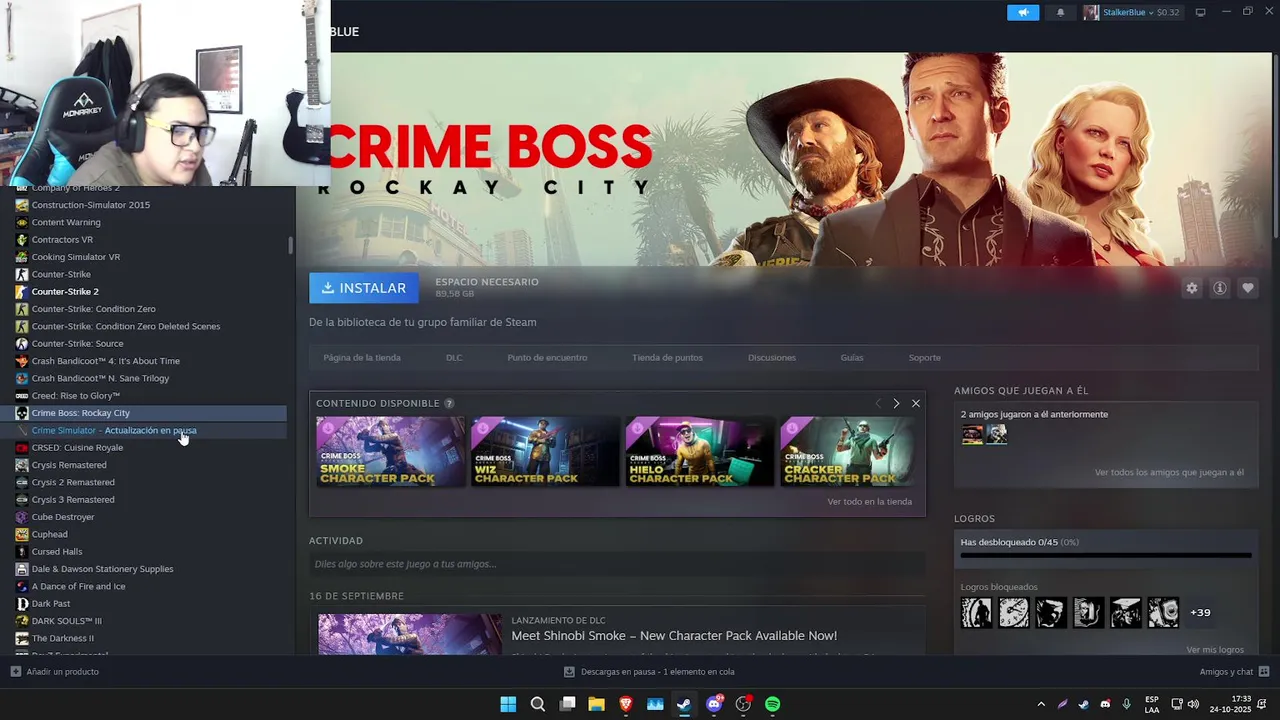Select Cooking Simulator VR game
The image size is (1280, 720).
pos(76,257)
